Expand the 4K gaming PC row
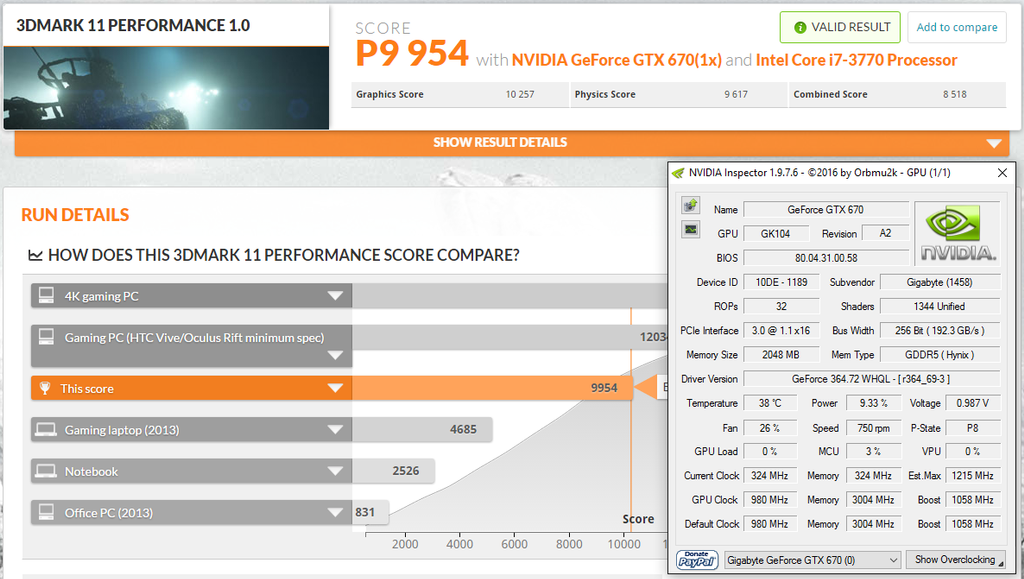Screen dimensions: 1024x579 (335, 296)
